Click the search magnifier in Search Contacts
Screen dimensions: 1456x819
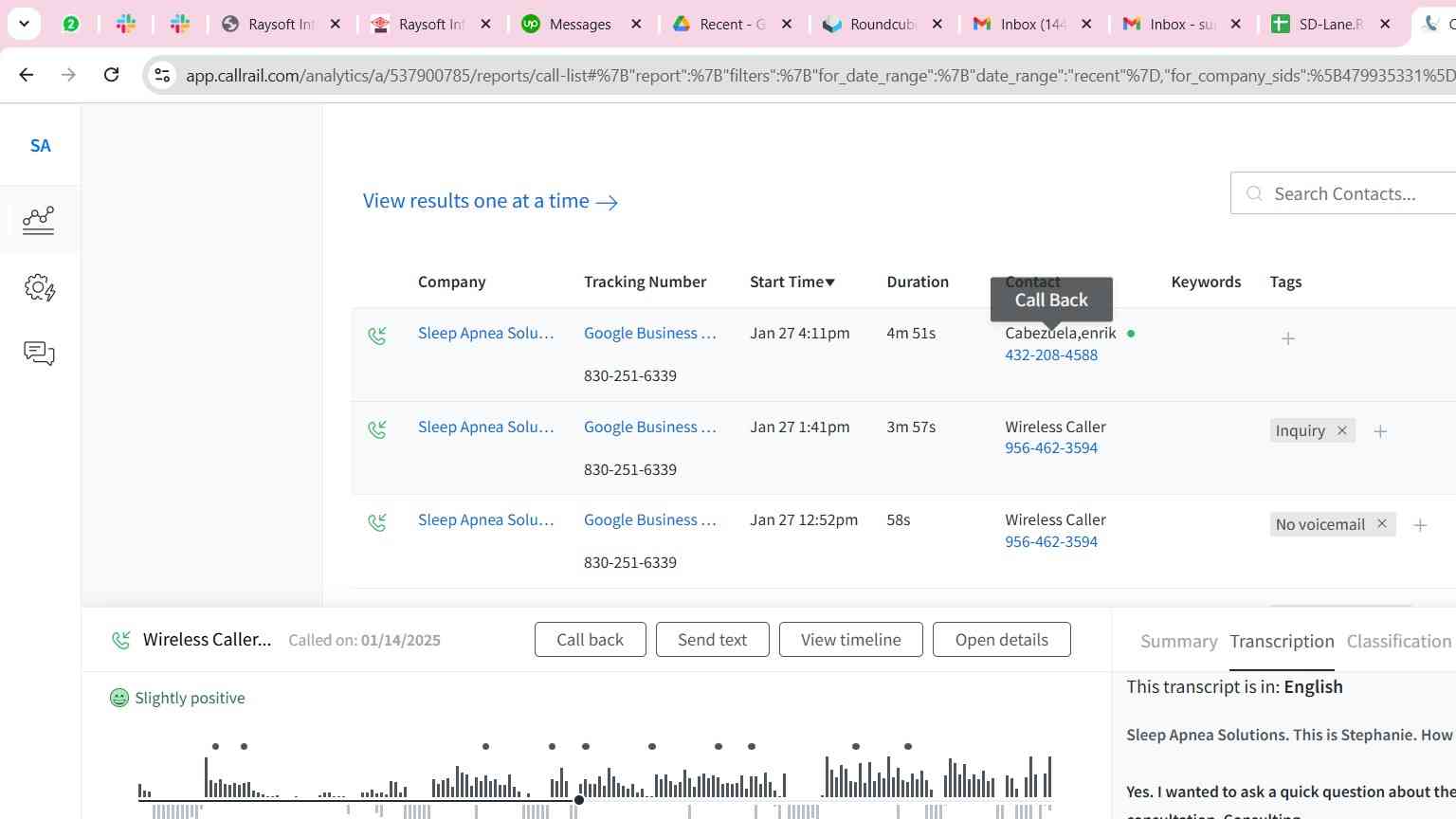click(x=1254, y=193)
